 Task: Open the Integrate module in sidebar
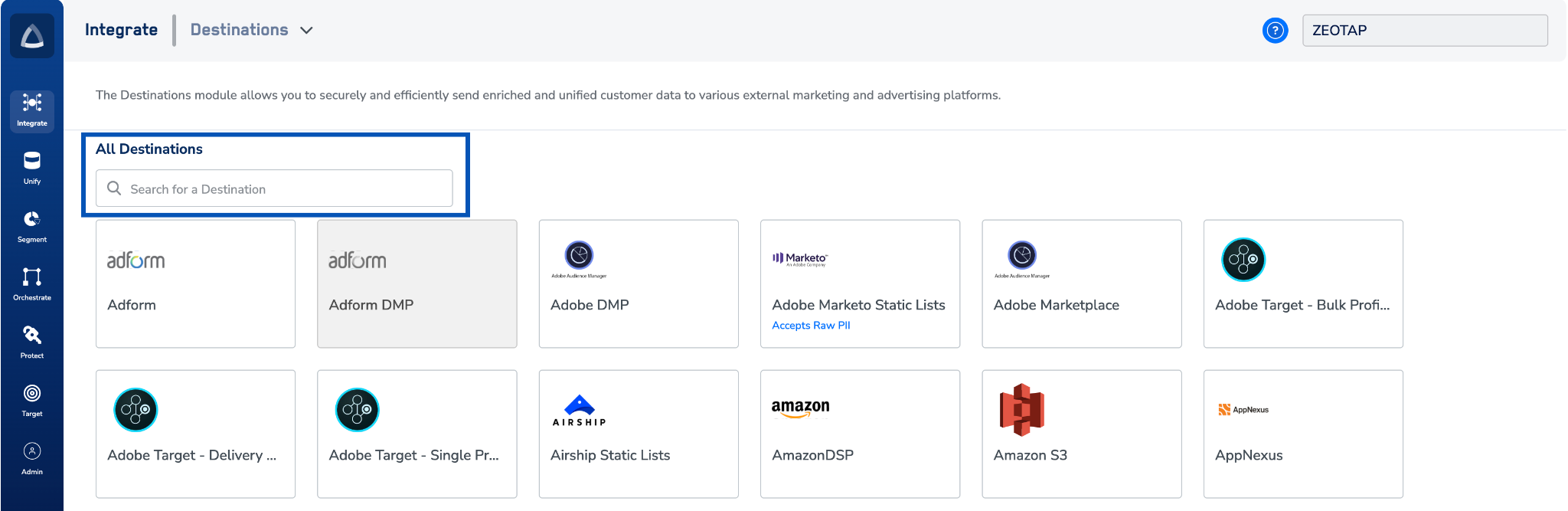32,111
